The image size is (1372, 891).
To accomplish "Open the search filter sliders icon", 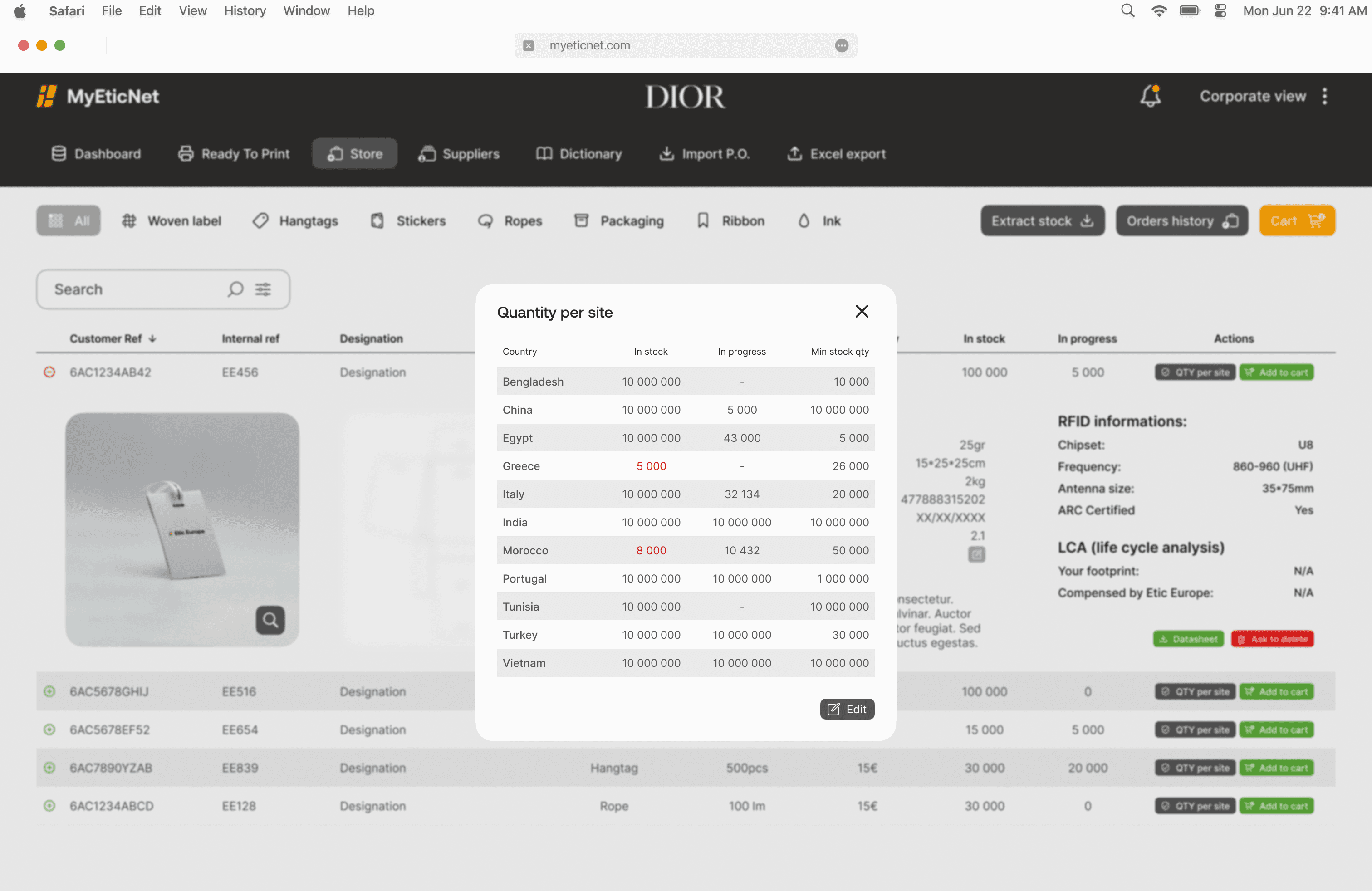I will coord(263,289).
